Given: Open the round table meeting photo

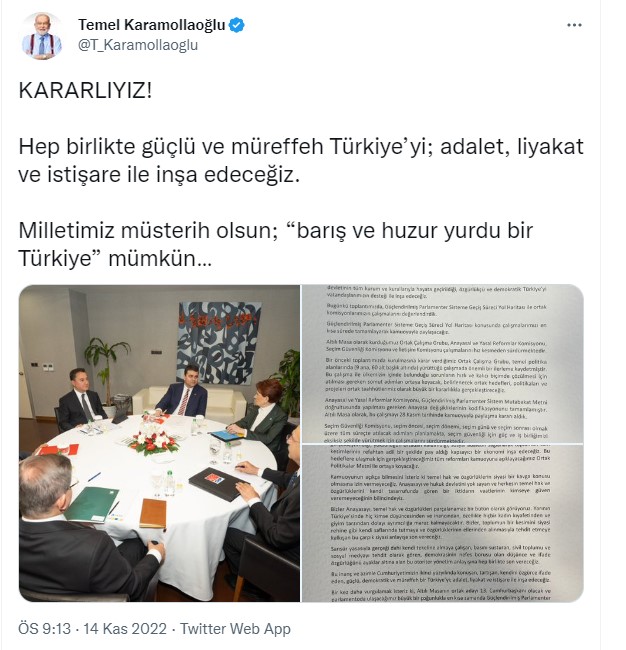Looking at the screenshot, I should (160, 443).
